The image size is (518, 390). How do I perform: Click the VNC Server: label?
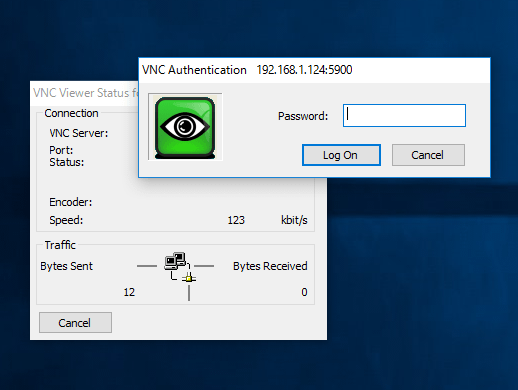click(x=79, y=133)
